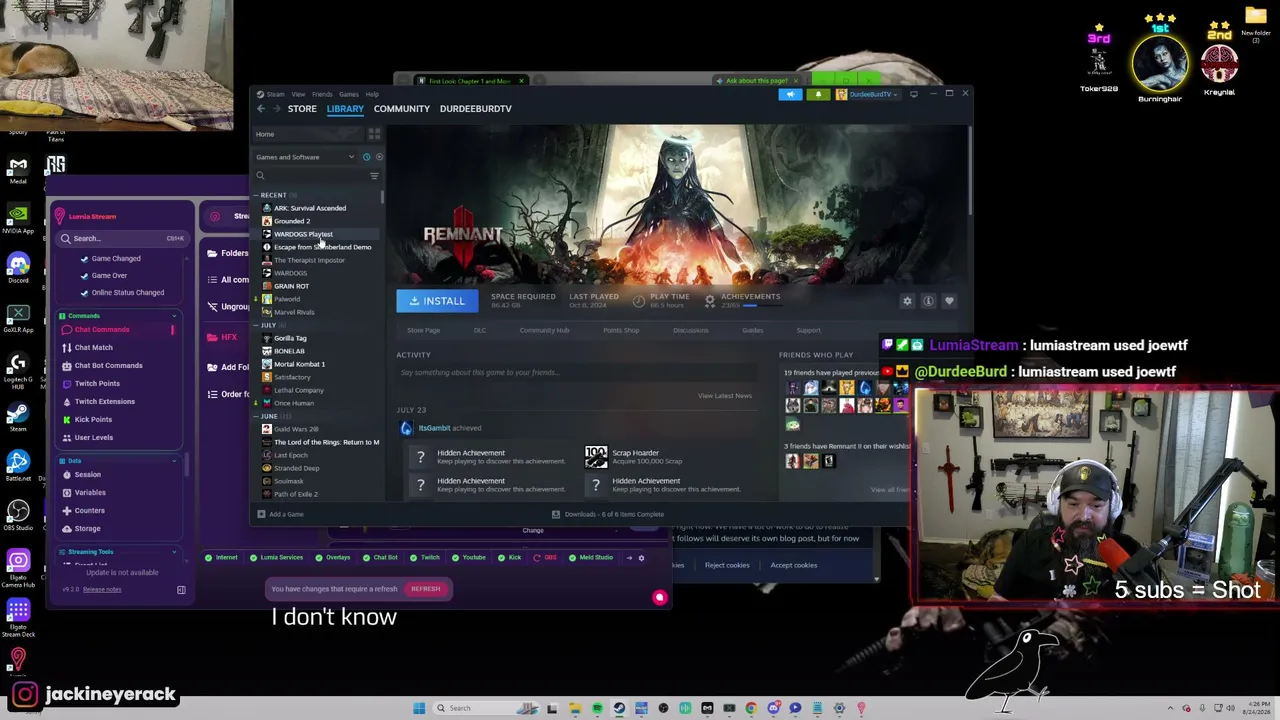This screenshot has width=1280, height=720.
Task: Open the Friends menu in Steam
Action: pos(322,94)
